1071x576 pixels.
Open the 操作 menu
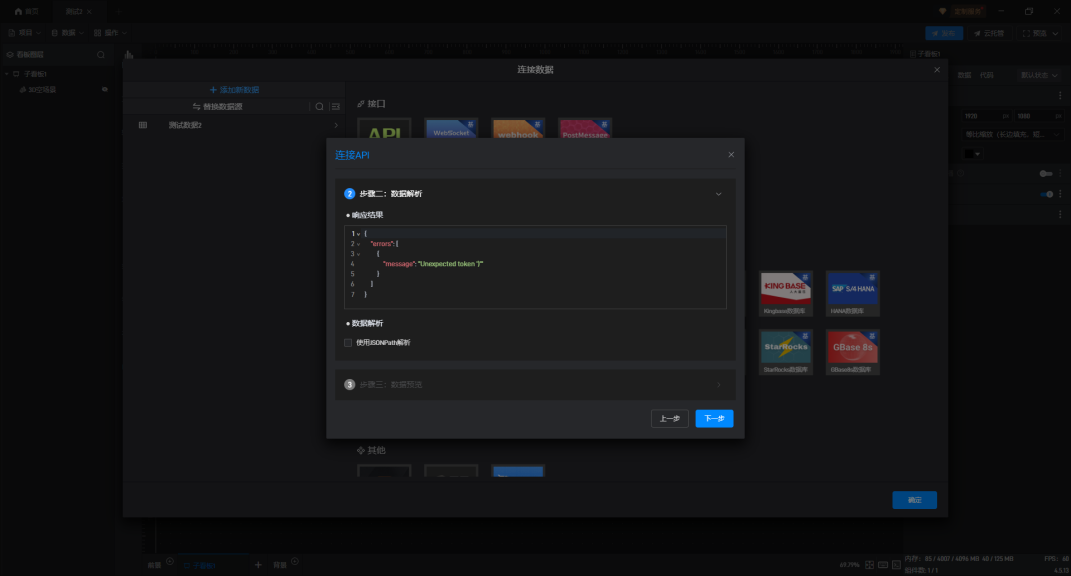click(x=110, y=33)
